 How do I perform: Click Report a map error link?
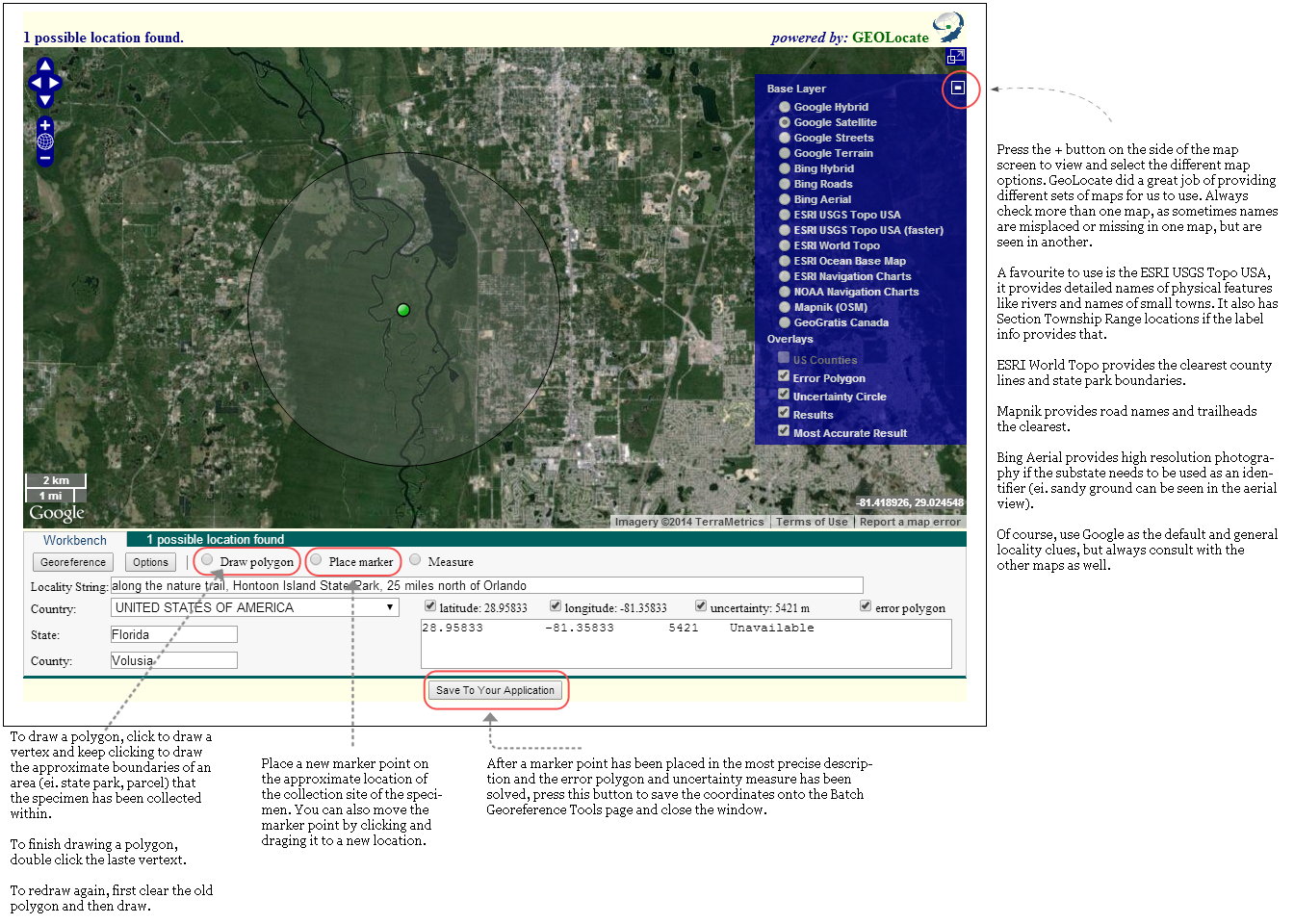[910, 522]
